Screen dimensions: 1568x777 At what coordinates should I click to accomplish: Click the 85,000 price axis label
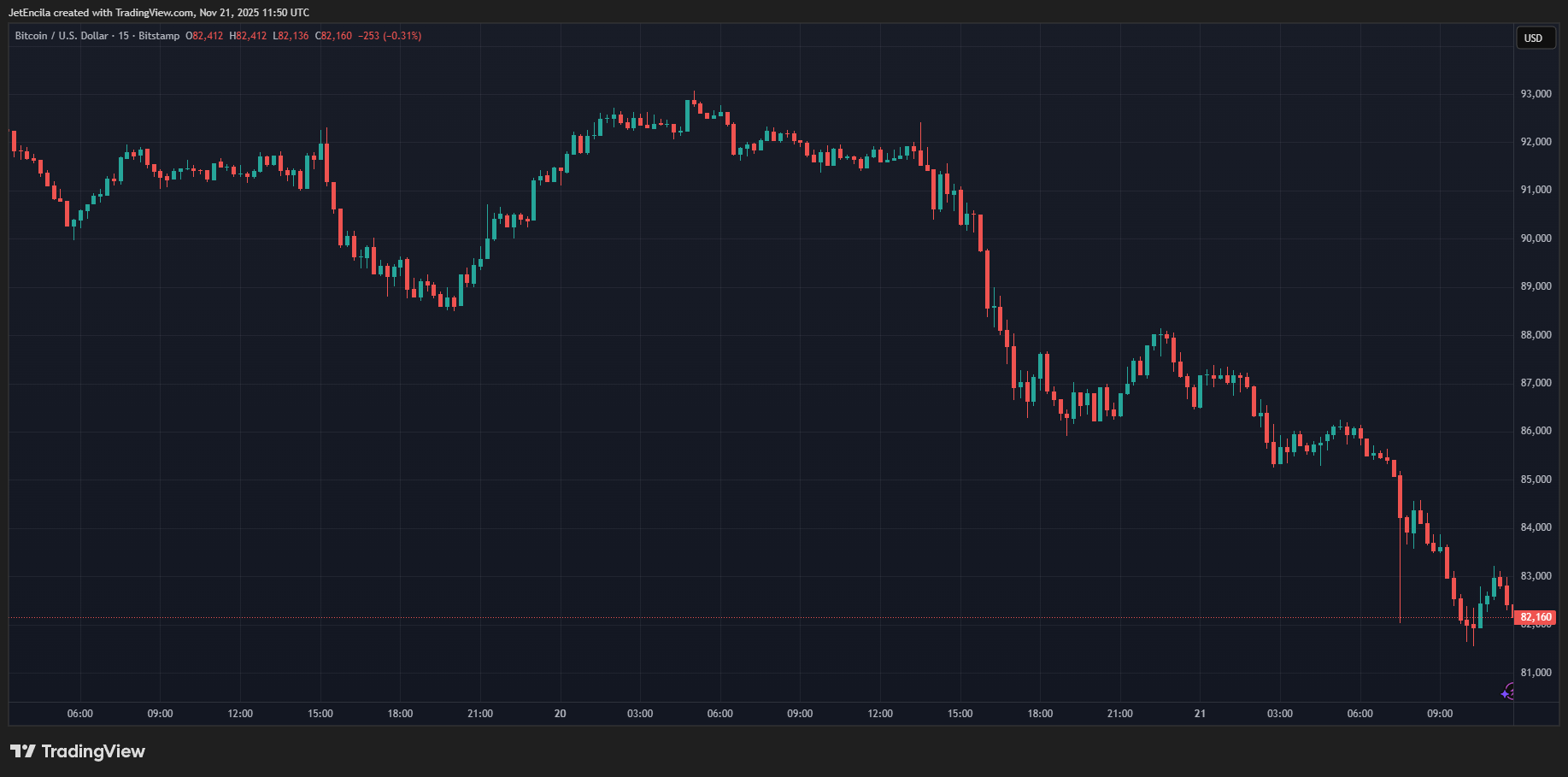pyautogui.click(x=1536, y=480)
